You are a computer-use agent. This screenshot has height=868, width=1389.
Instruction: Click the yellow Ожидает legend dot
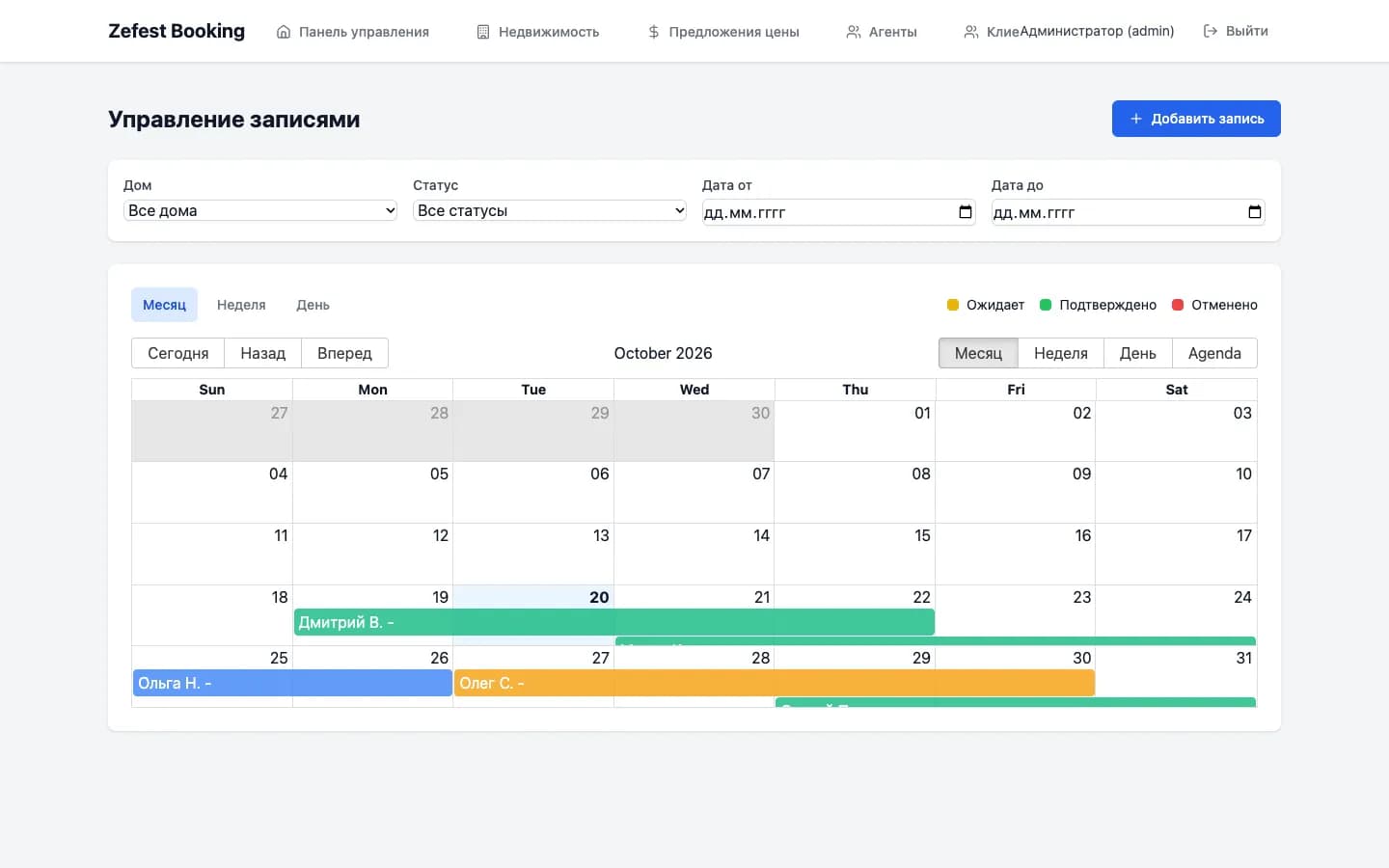(953, 305)
